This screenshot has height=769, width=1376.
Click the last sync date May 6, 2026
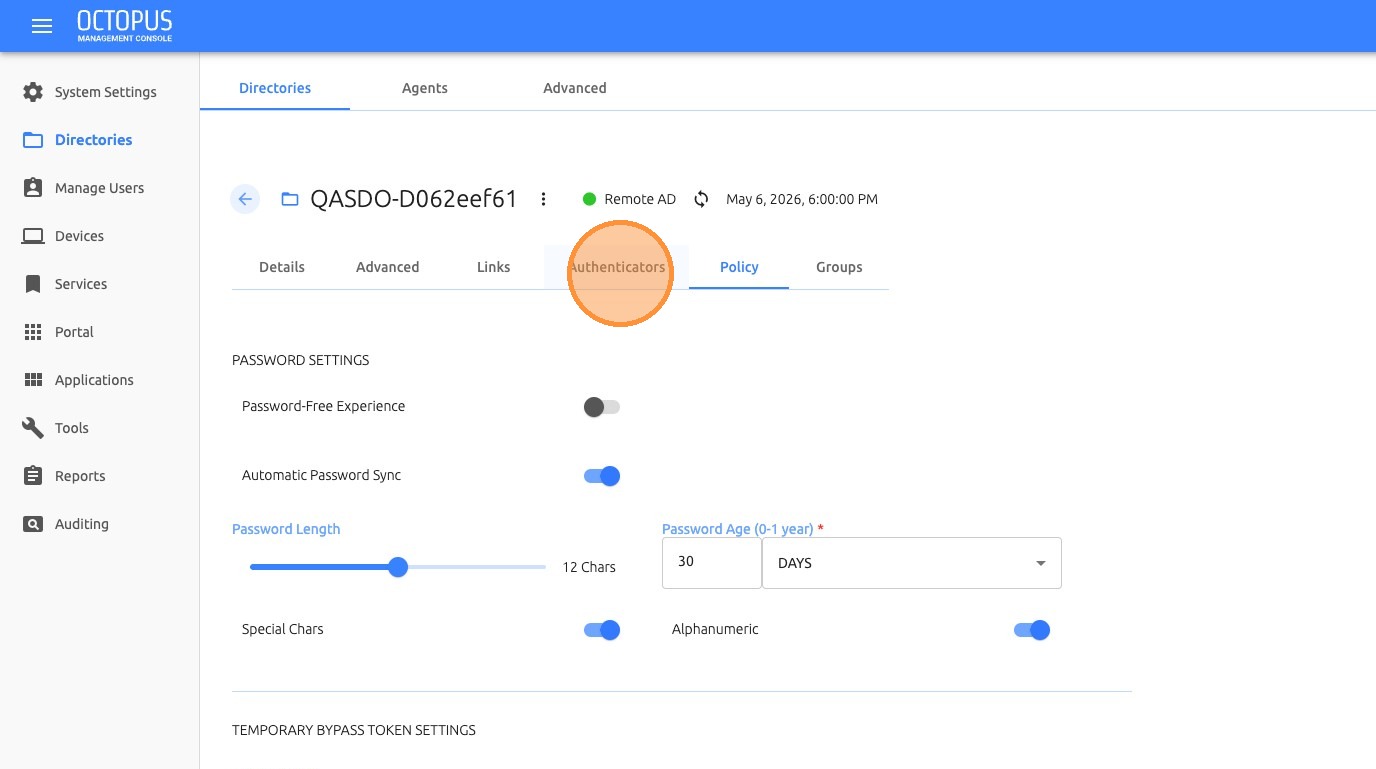coord(802,199)
